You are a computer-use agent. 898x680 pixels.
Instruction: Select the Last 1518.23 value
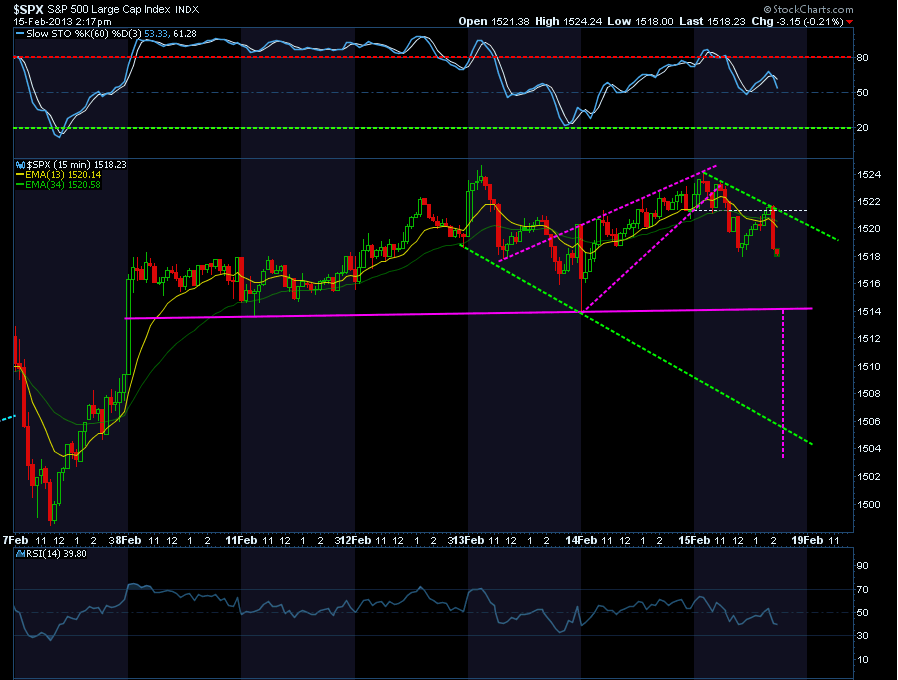pos(712,21)
